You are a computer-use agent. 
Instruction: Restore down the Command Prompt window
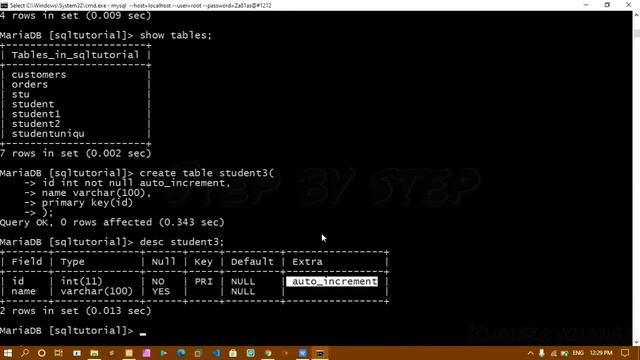pos(607,5)
